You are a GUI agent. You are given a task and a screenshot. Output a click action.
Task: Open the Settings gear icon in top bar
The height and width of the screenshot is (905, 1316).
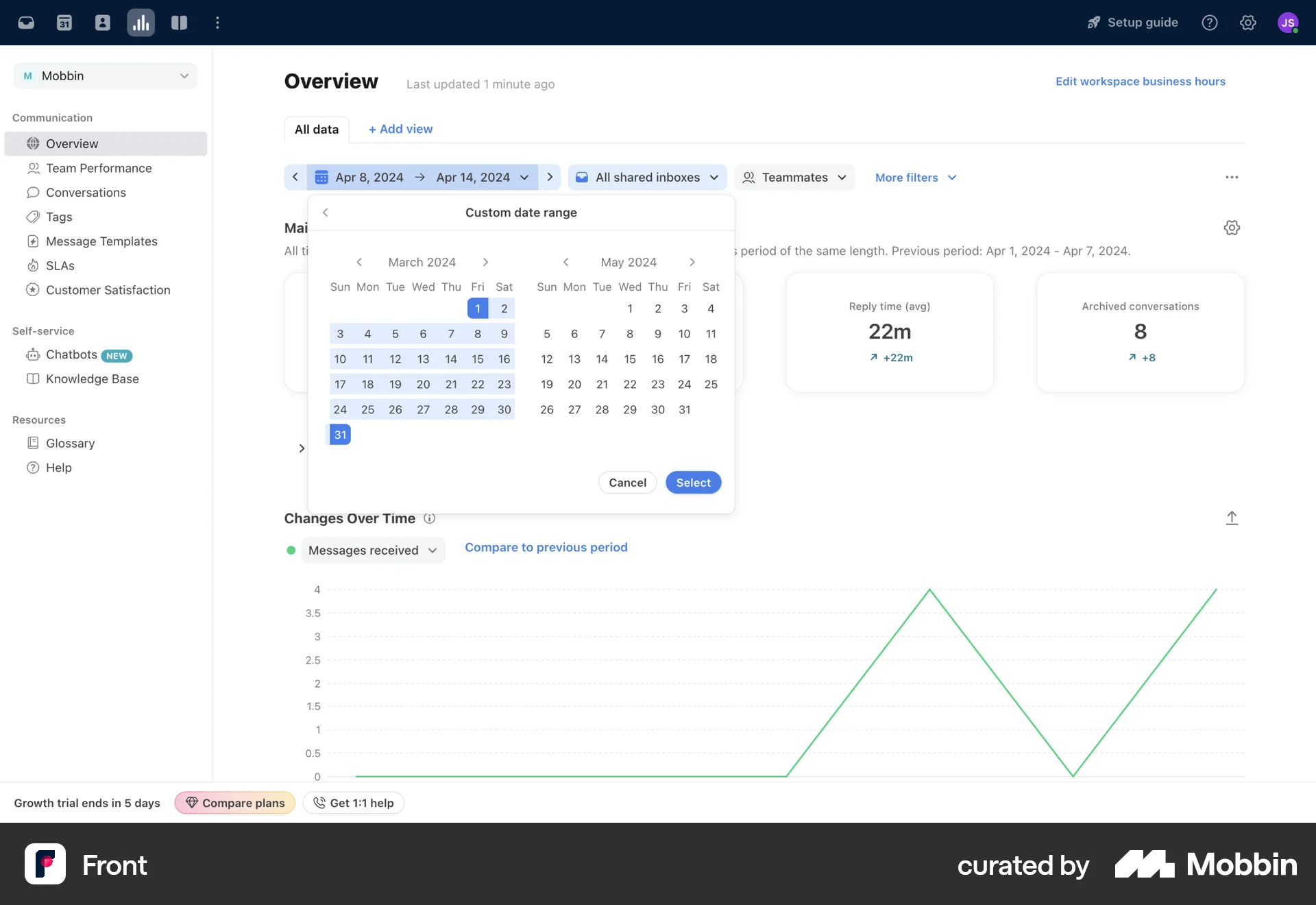coord(1248,22)
